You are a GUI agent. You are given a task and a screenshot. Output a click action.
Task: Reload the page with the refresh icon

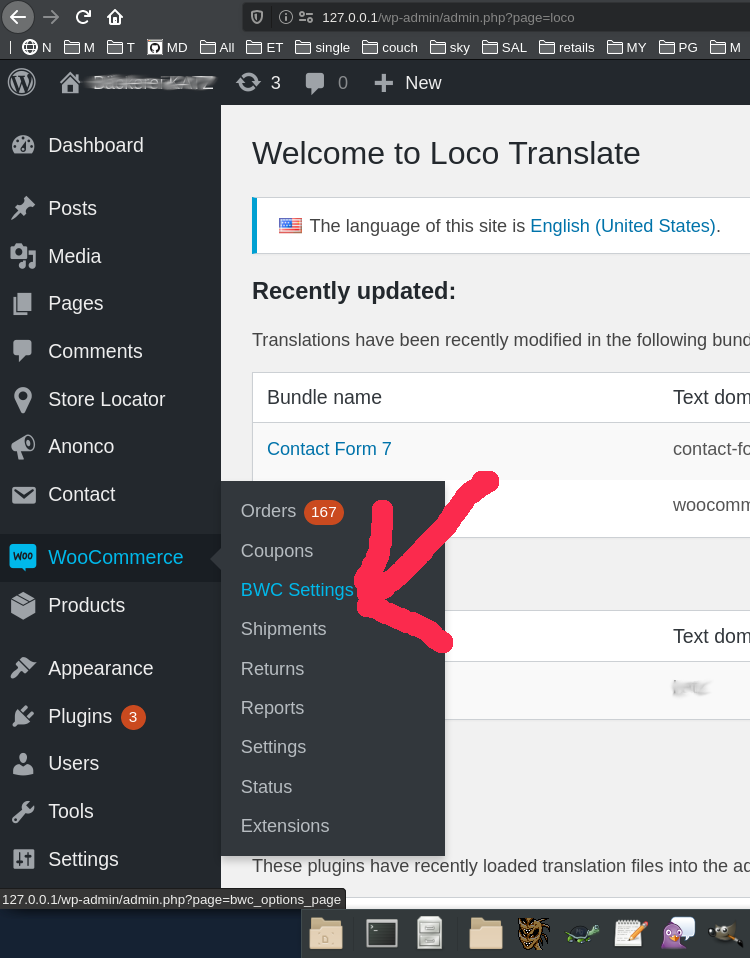coord(83,17)
